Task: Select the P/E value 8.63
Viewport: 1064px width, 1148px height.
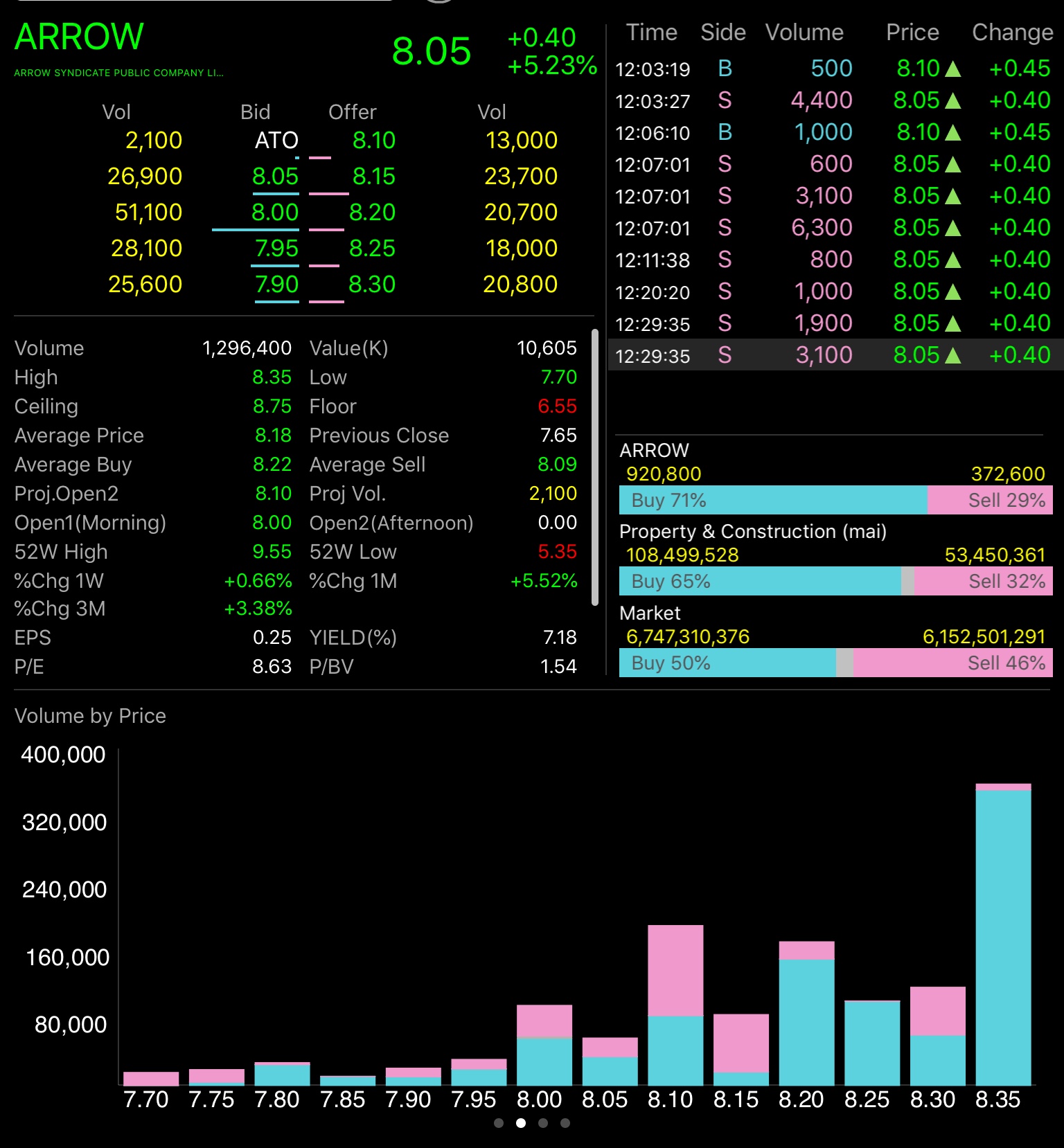Action: tap(272, 667)
